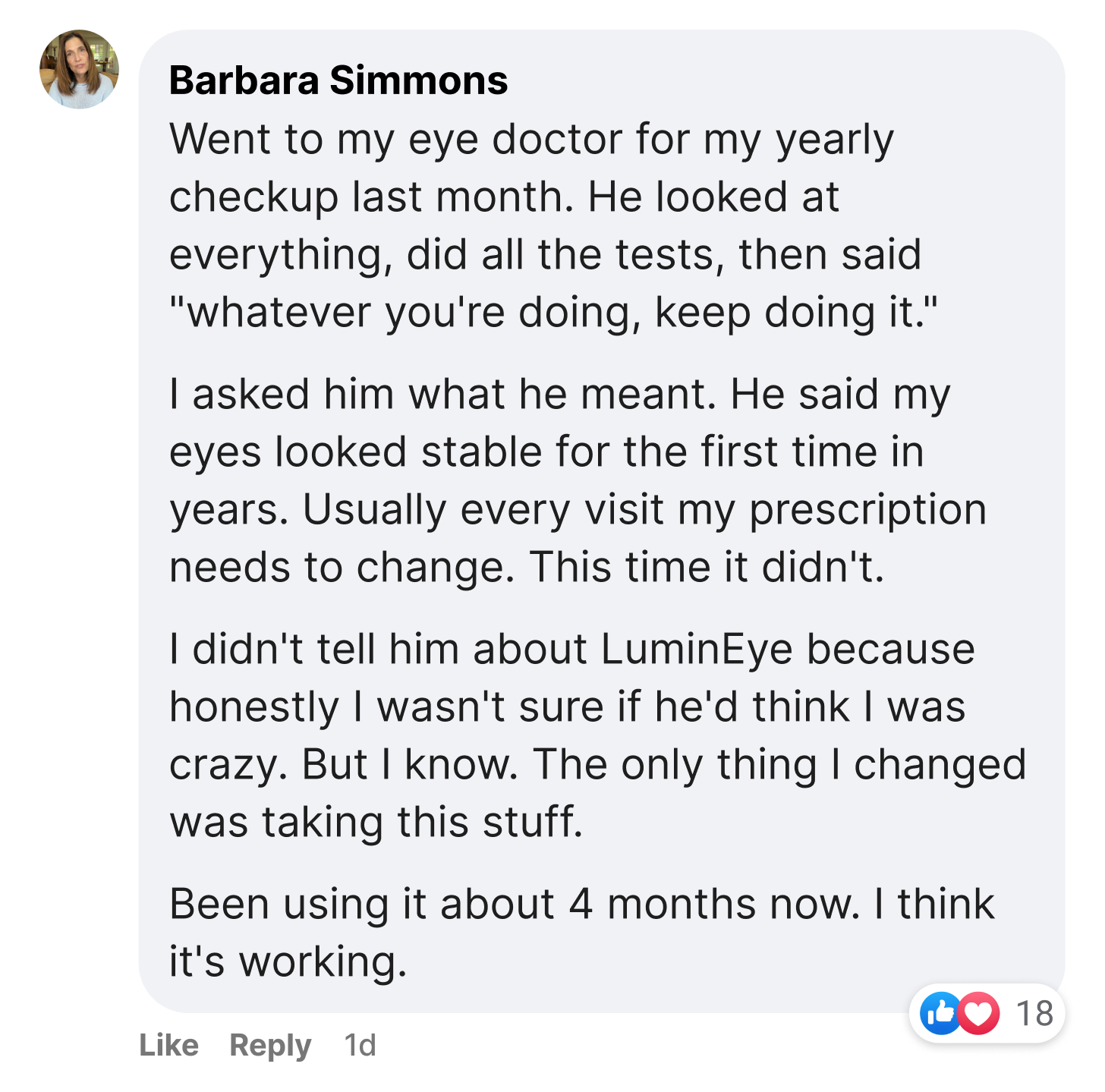Viewport: 1105px width, 1092px height.
Task: Open the comment's "1d" timestamp
Action: pyautogui.click(x=360, y=1045)
